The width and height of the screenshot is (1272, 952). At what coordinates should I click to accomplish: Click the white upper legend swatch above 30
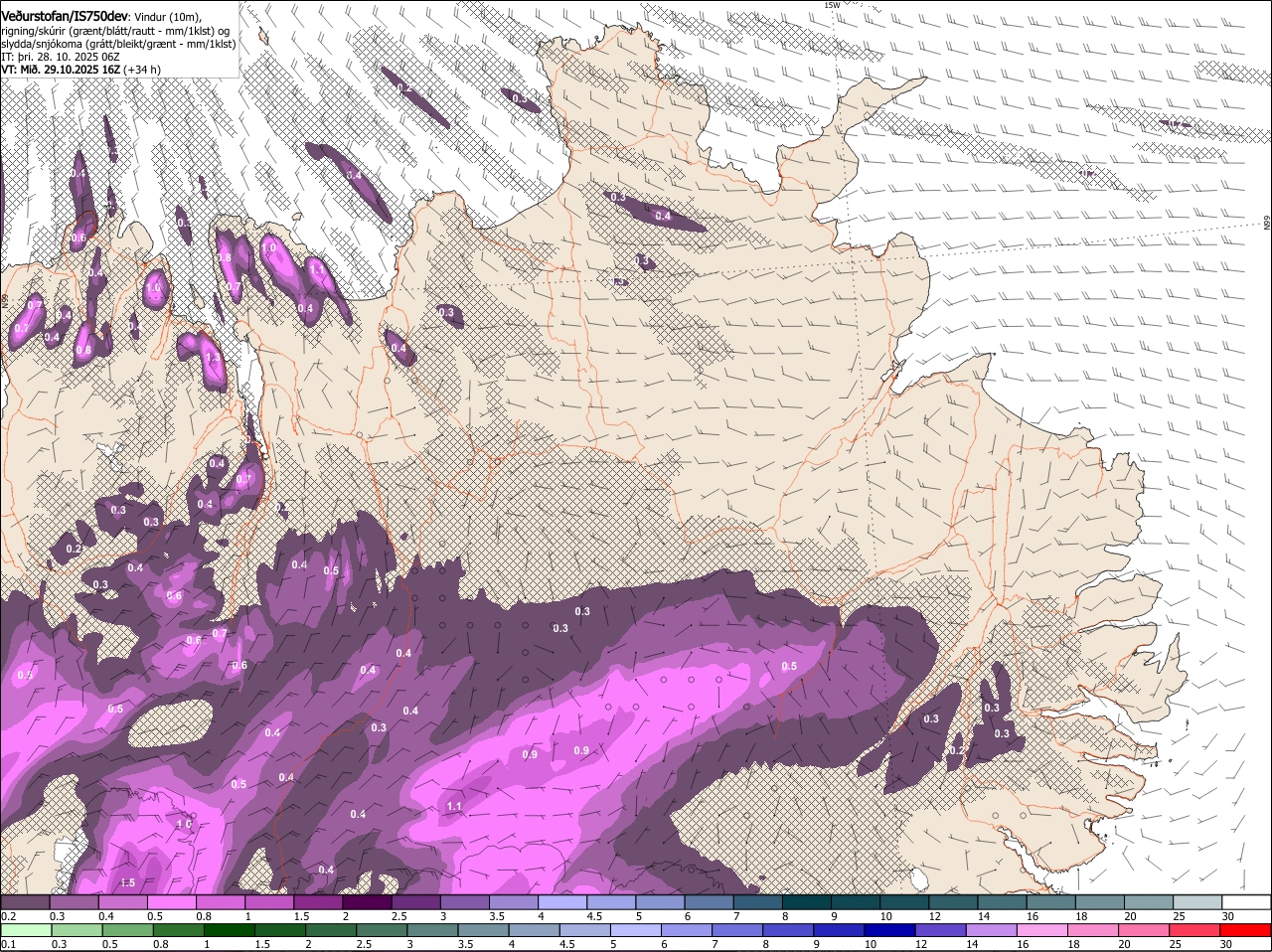[x=1247, y=902]
